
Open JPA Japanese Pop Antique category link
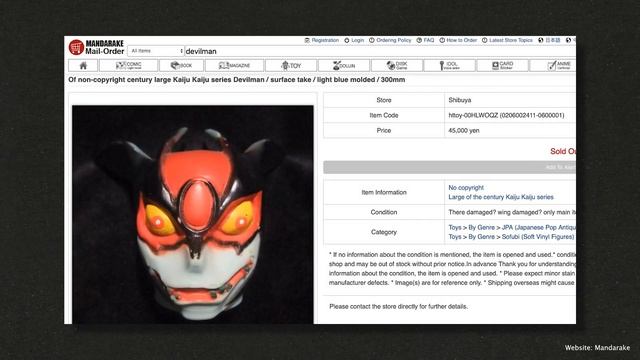click(538, 227)
